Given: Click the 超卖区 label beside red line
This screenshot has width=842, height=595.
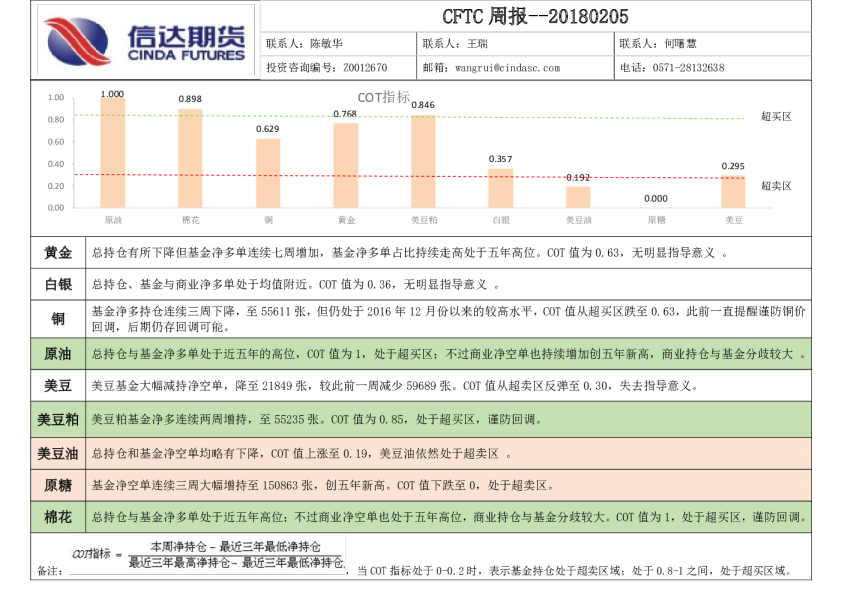Looking at the screenshot, I should [775, 185].
